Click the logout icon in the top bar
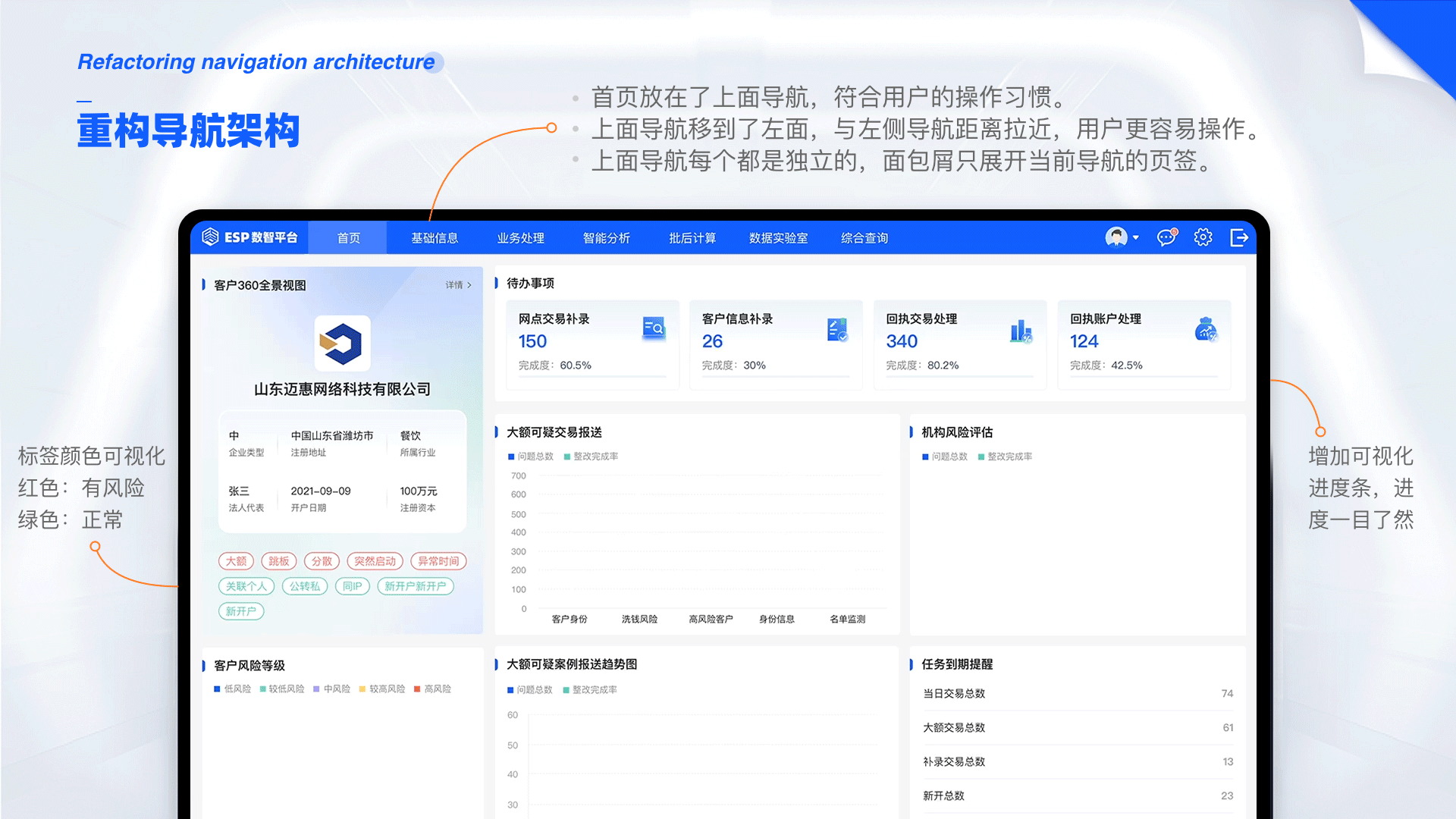This screenshot has width=1456, height=819. click(1241, 237)
